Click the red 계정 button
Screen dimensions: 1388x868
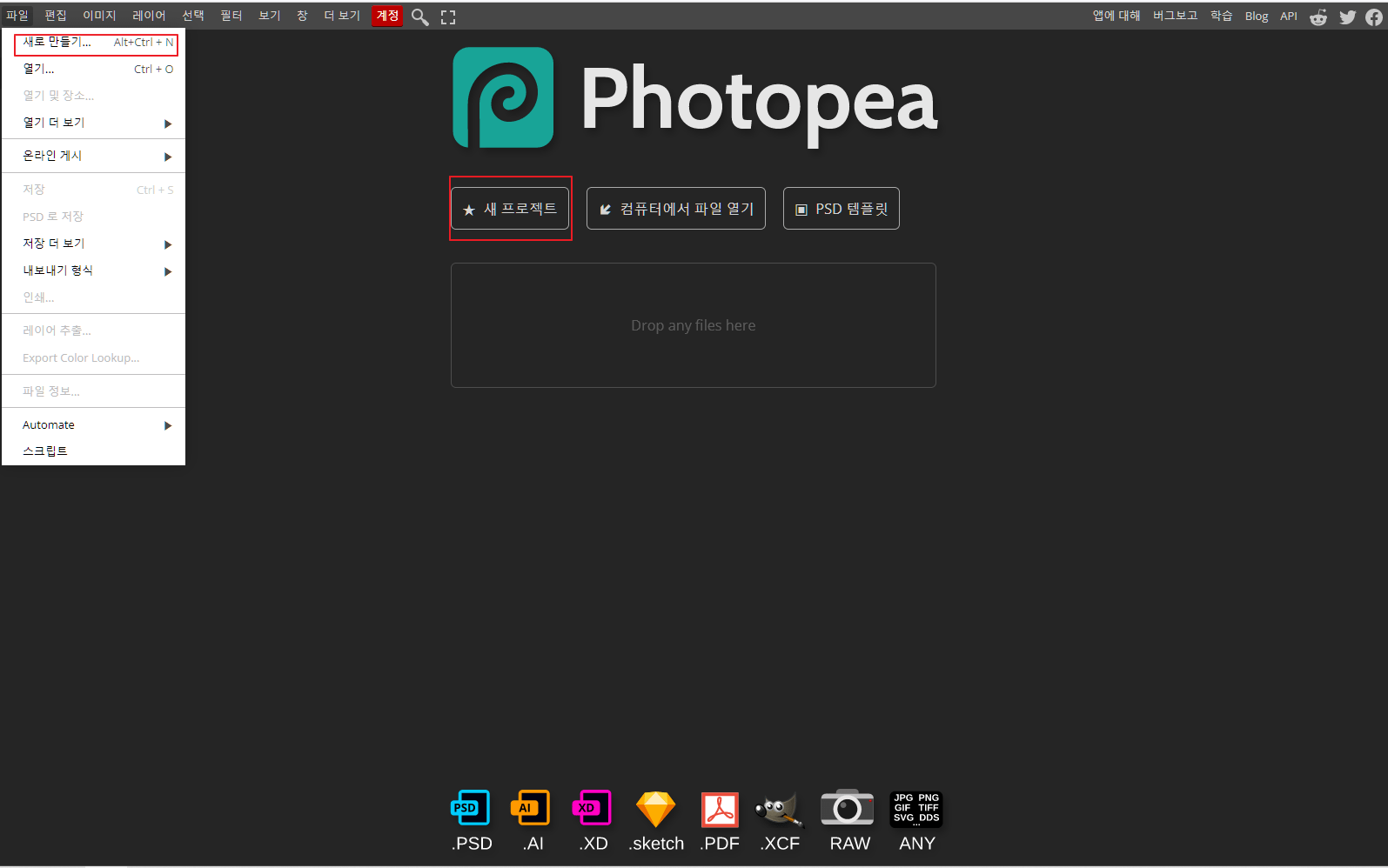(x=387, y=16)
